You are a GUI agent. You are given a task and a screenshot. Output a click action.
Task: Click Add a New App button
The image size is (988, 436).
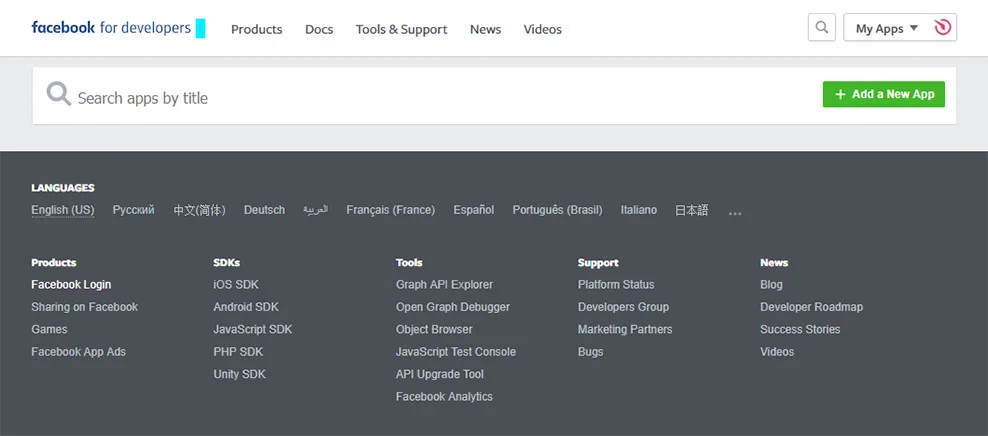coord(883,94)
